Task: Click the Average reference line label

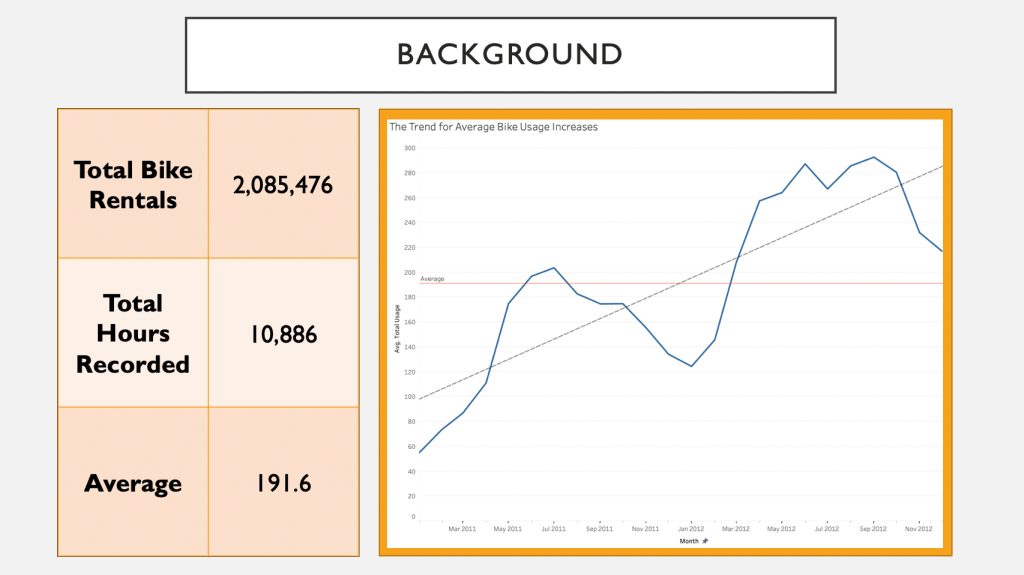Action: point(432,279)
